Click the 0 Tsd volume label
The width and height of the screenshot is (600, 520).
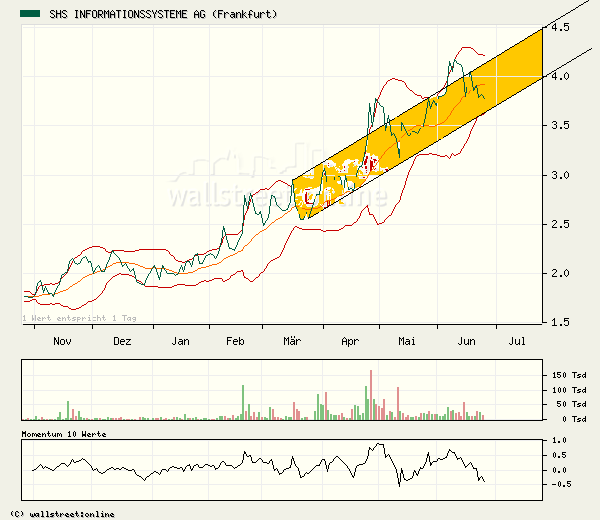click(x=574, y=419)
